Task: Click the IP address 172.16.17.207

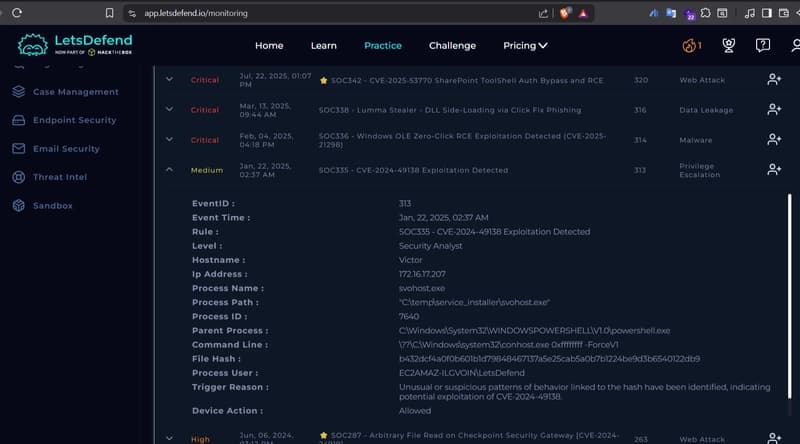Action: tap(422, 274)
